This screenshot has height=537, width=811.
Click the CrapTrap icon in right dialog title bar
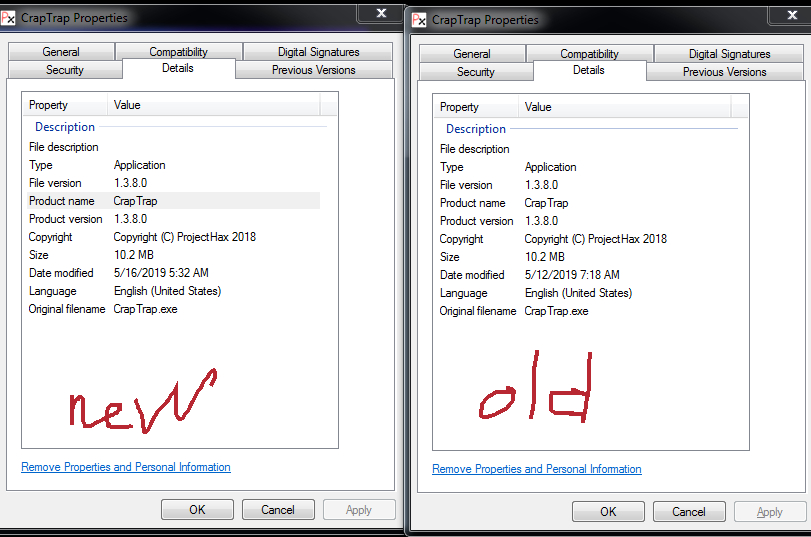pos(420,19)
